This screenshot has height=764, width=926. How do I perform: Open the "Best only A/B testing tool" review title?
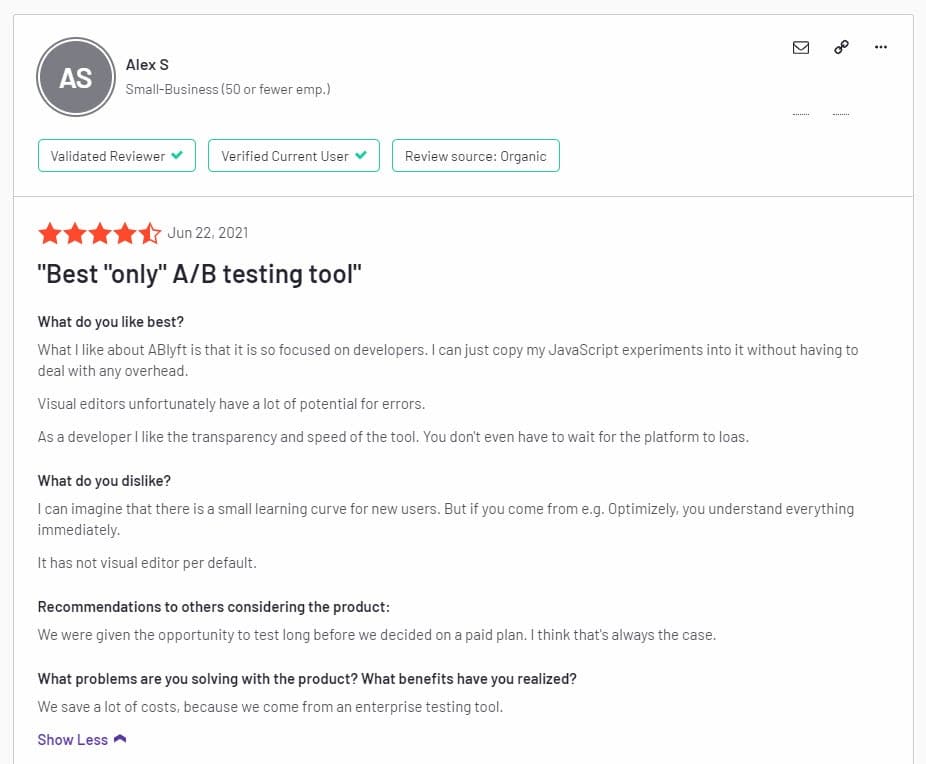(x=199, y=274)
